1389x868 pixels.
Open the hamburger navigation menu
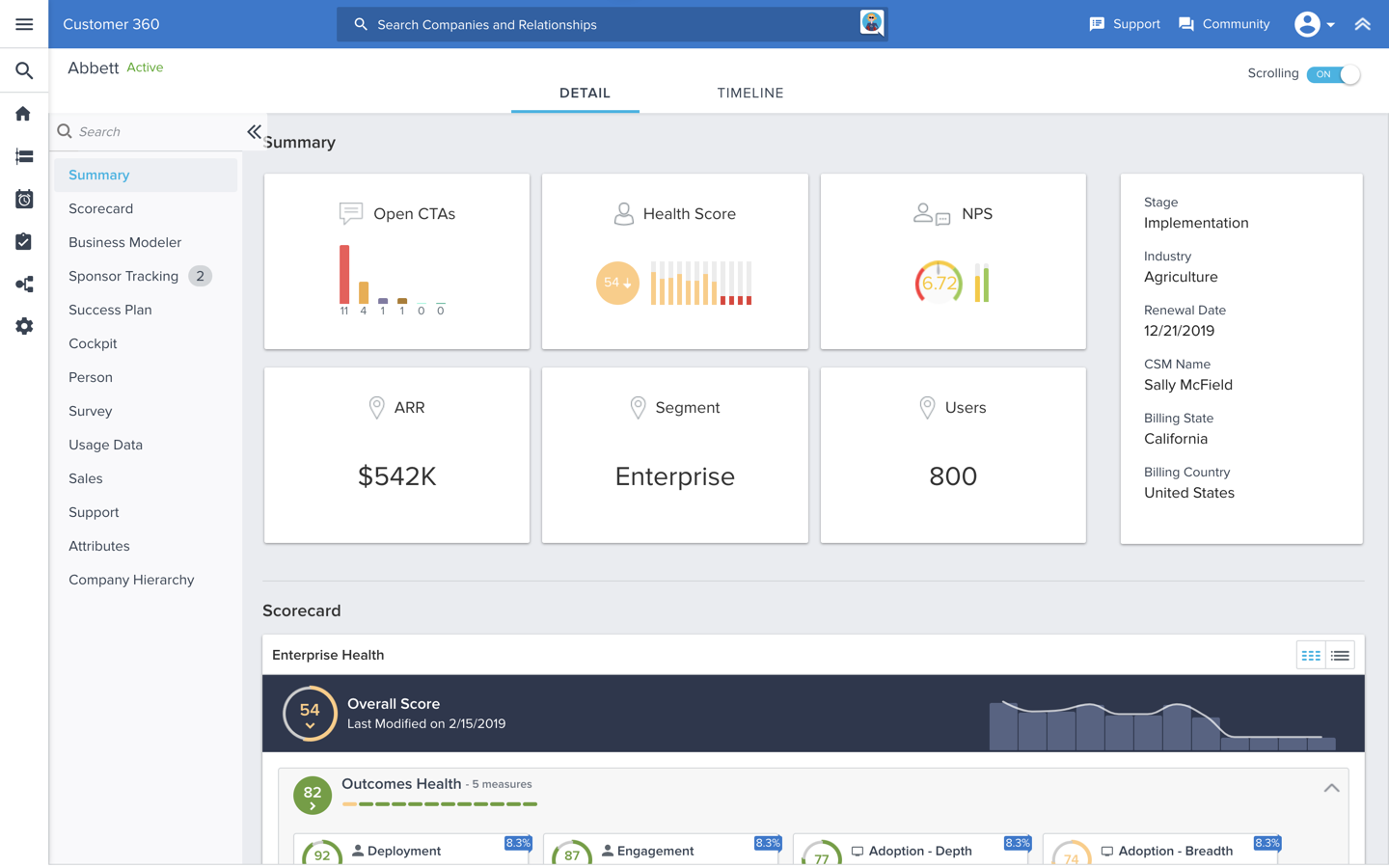pyautogui.click(x=24, y=24)
